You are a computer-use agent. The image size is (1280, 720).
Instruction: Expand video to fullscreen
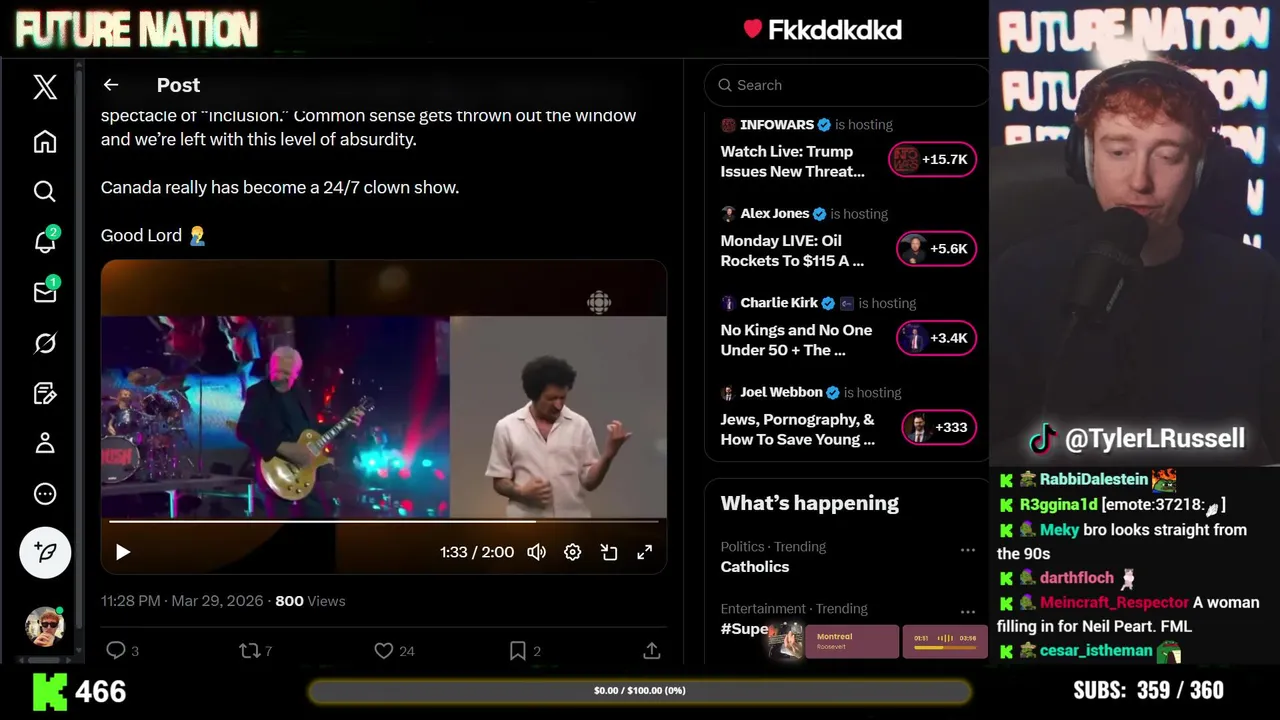(x=645, y=552)
